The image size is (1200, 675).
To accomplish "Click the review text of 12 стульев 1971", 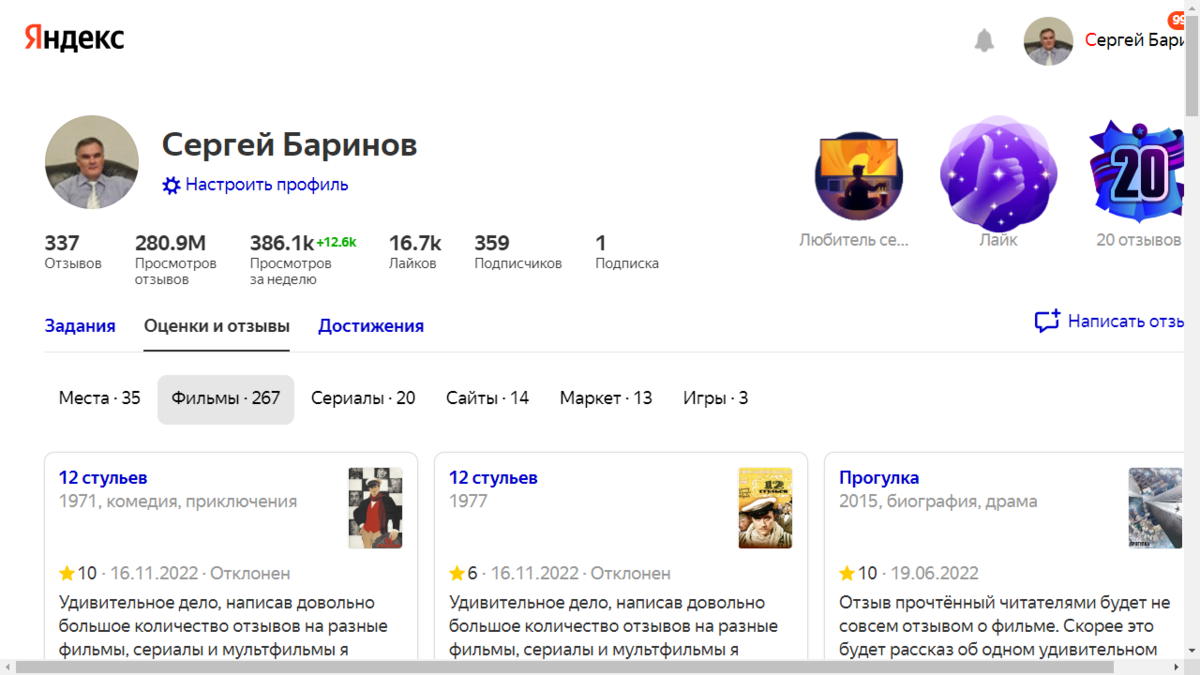I will [x=223, y=626].
